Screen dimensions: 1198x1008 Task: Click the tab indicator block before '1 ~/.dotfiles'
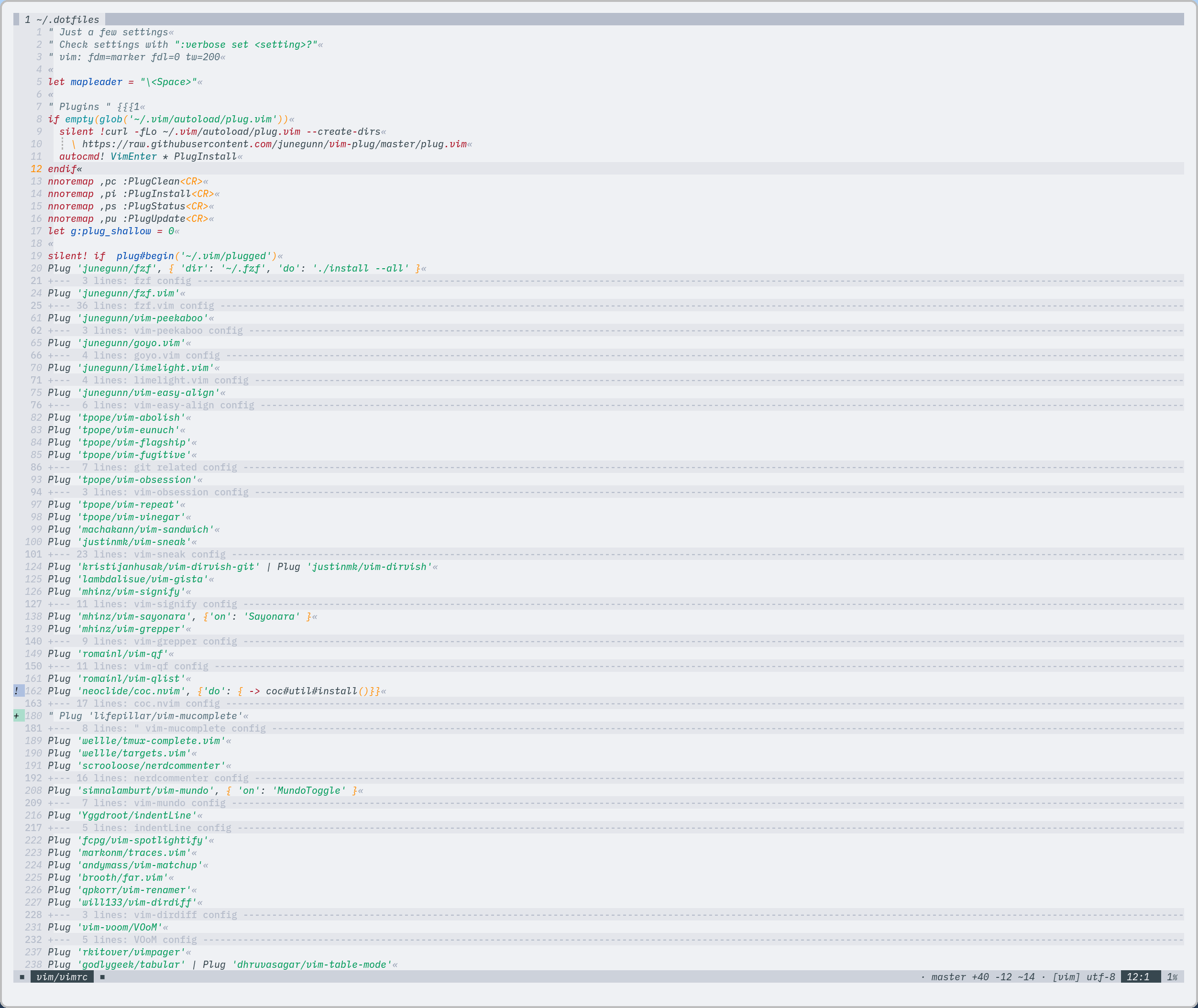[x=17, y=20]
